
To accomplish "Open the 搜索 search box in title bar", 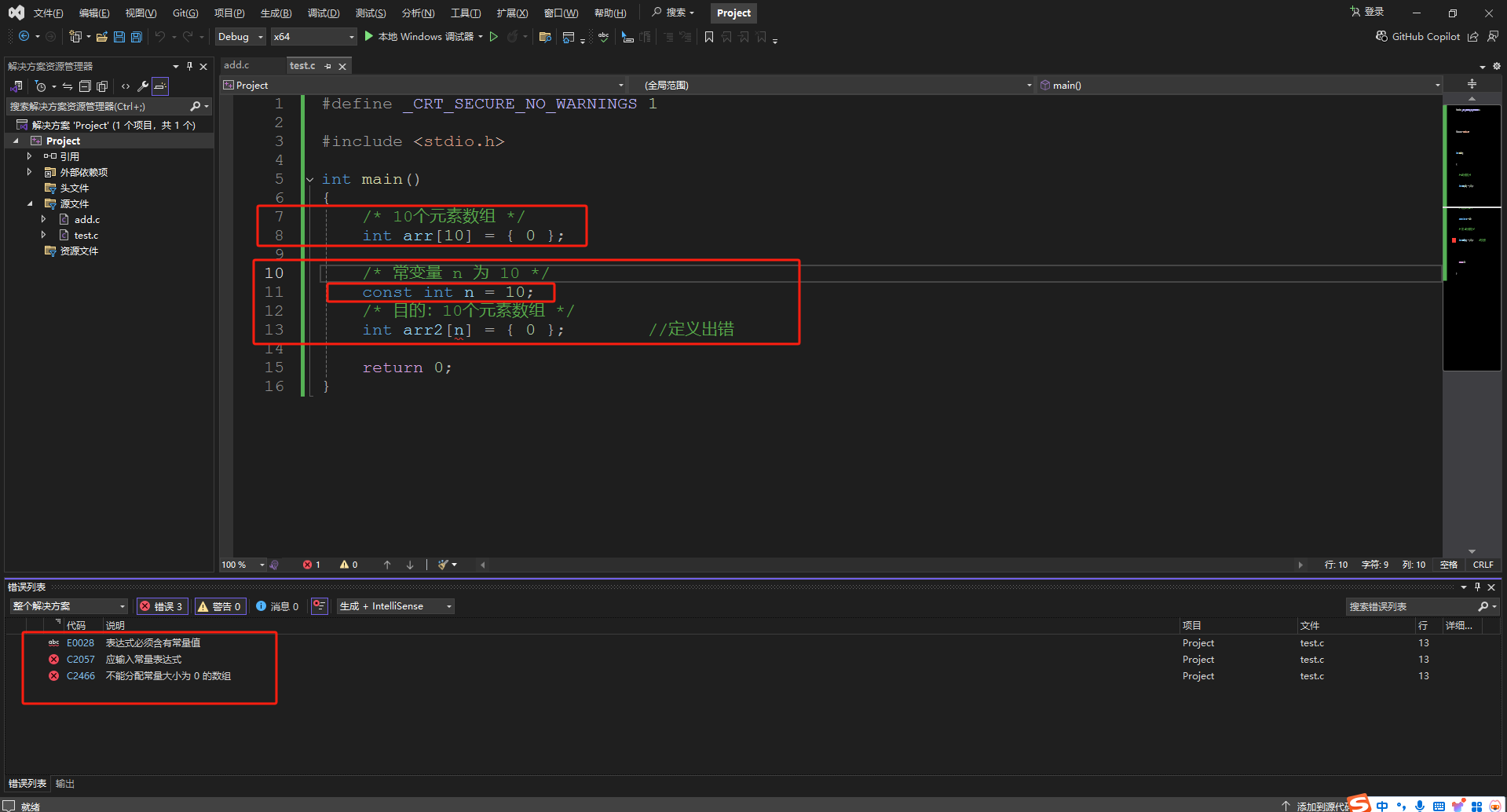I will (673, 13).
